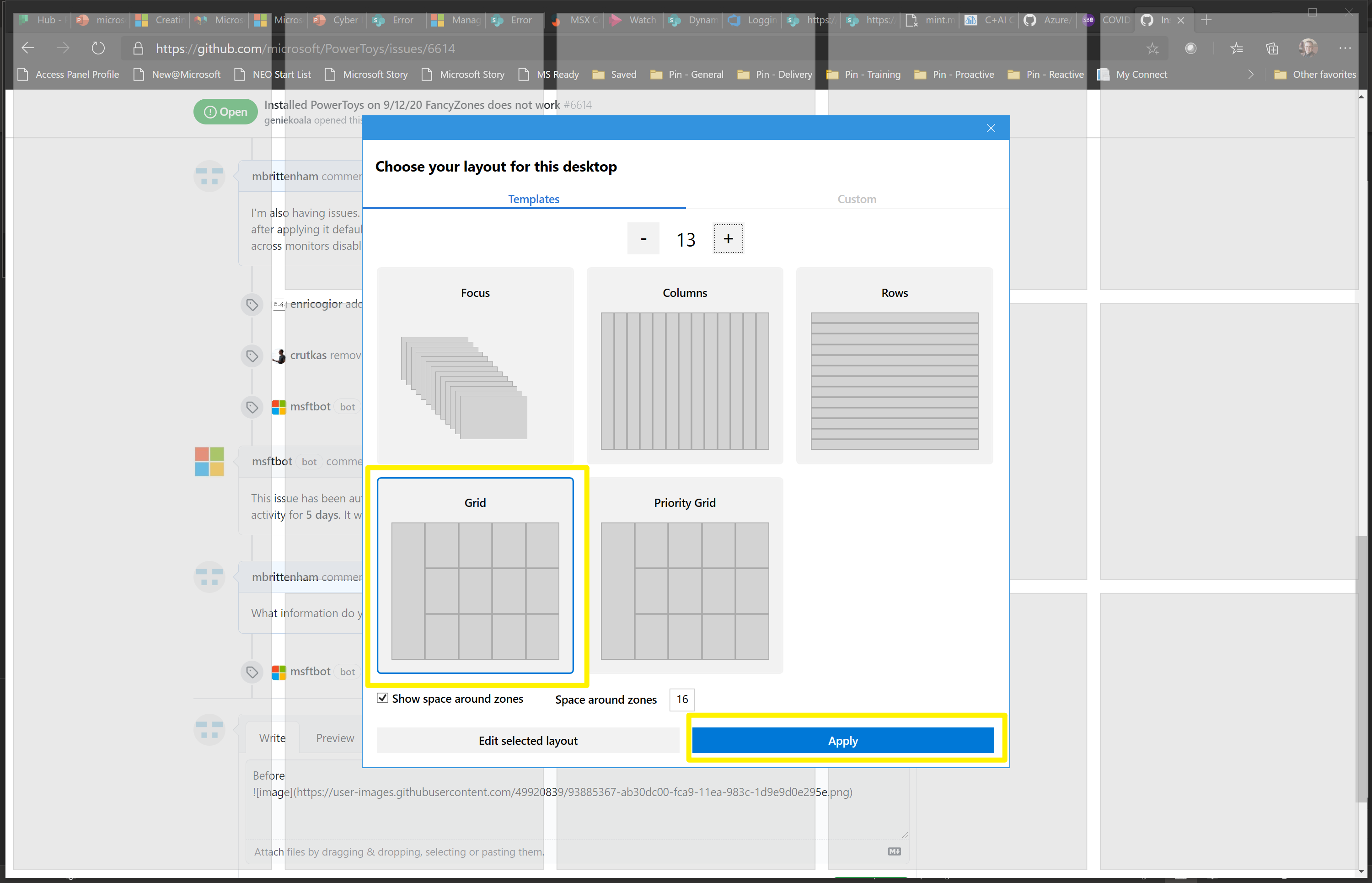Open new tab with plus icon
The width and height of the screenshot is (1372, 883).
[x=1206, y=20]
